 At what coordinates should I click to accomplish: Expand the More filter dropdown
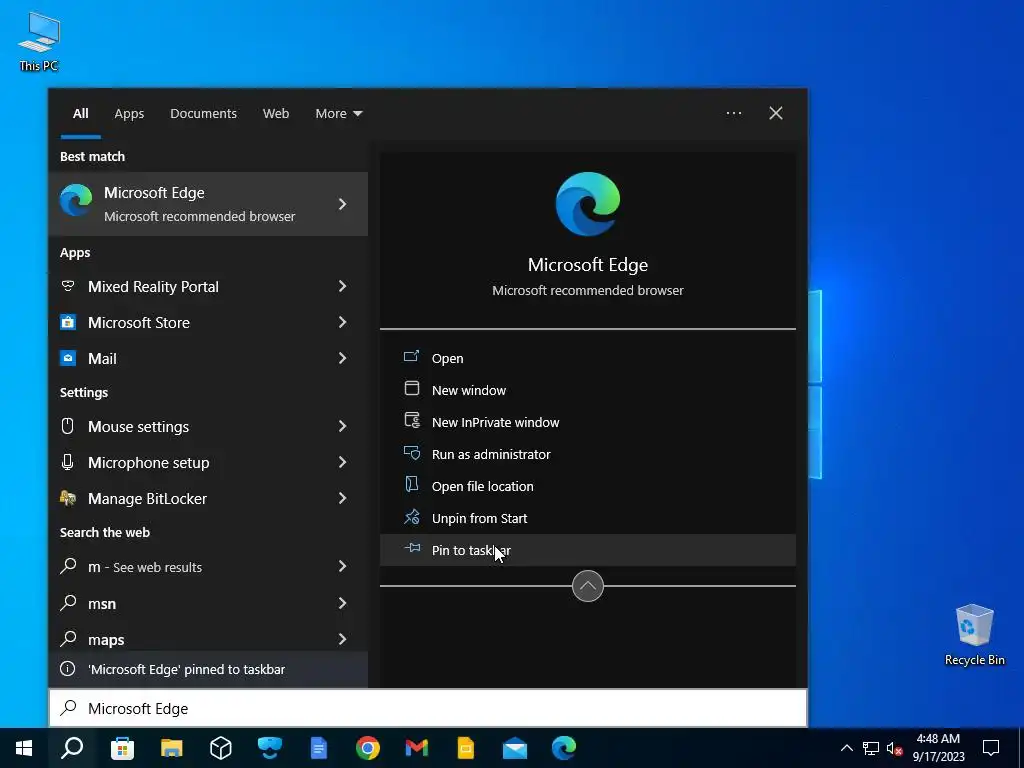click(338, 114)
